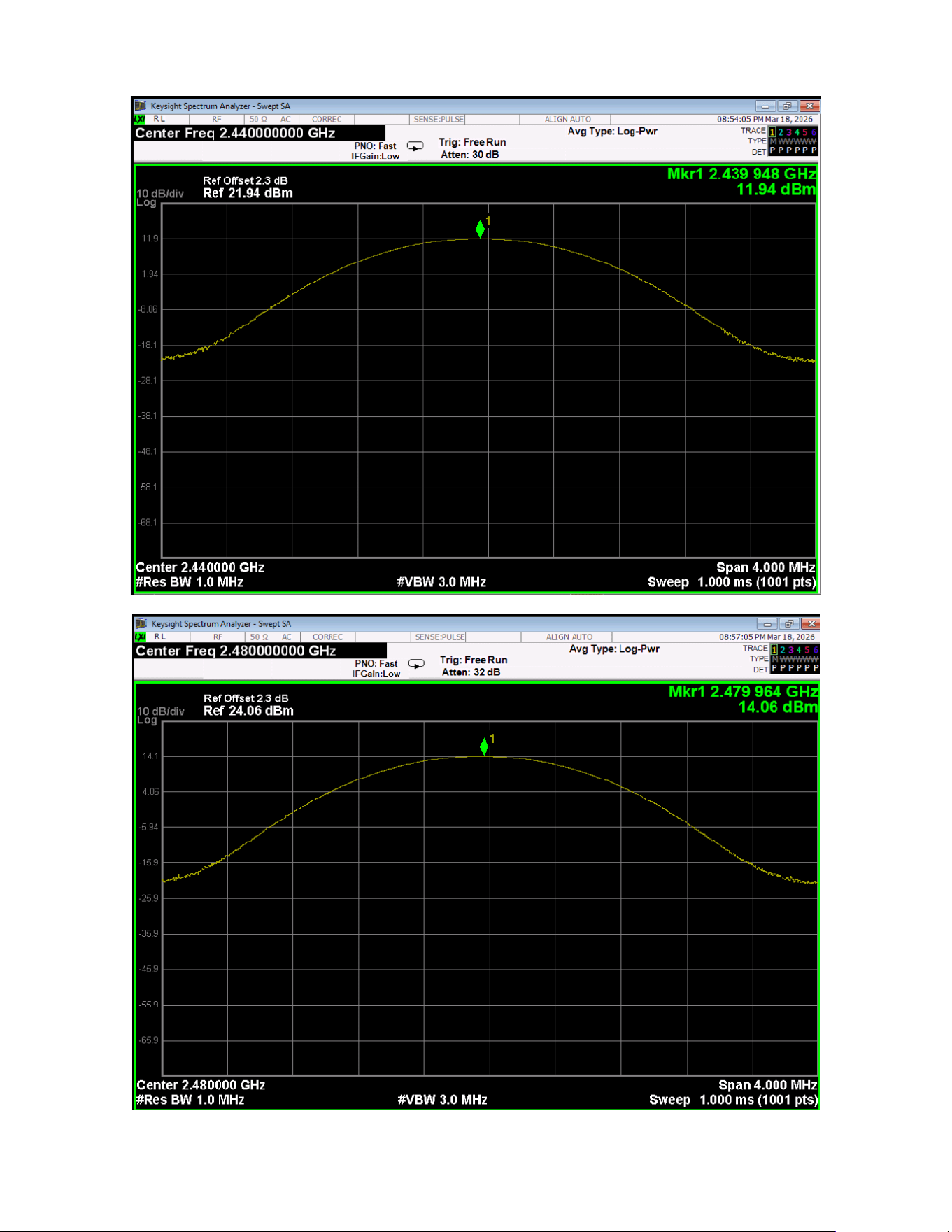
Task: Click the PNO Fast sweep icon in top analyzer
Action: [x=415, y=146]
